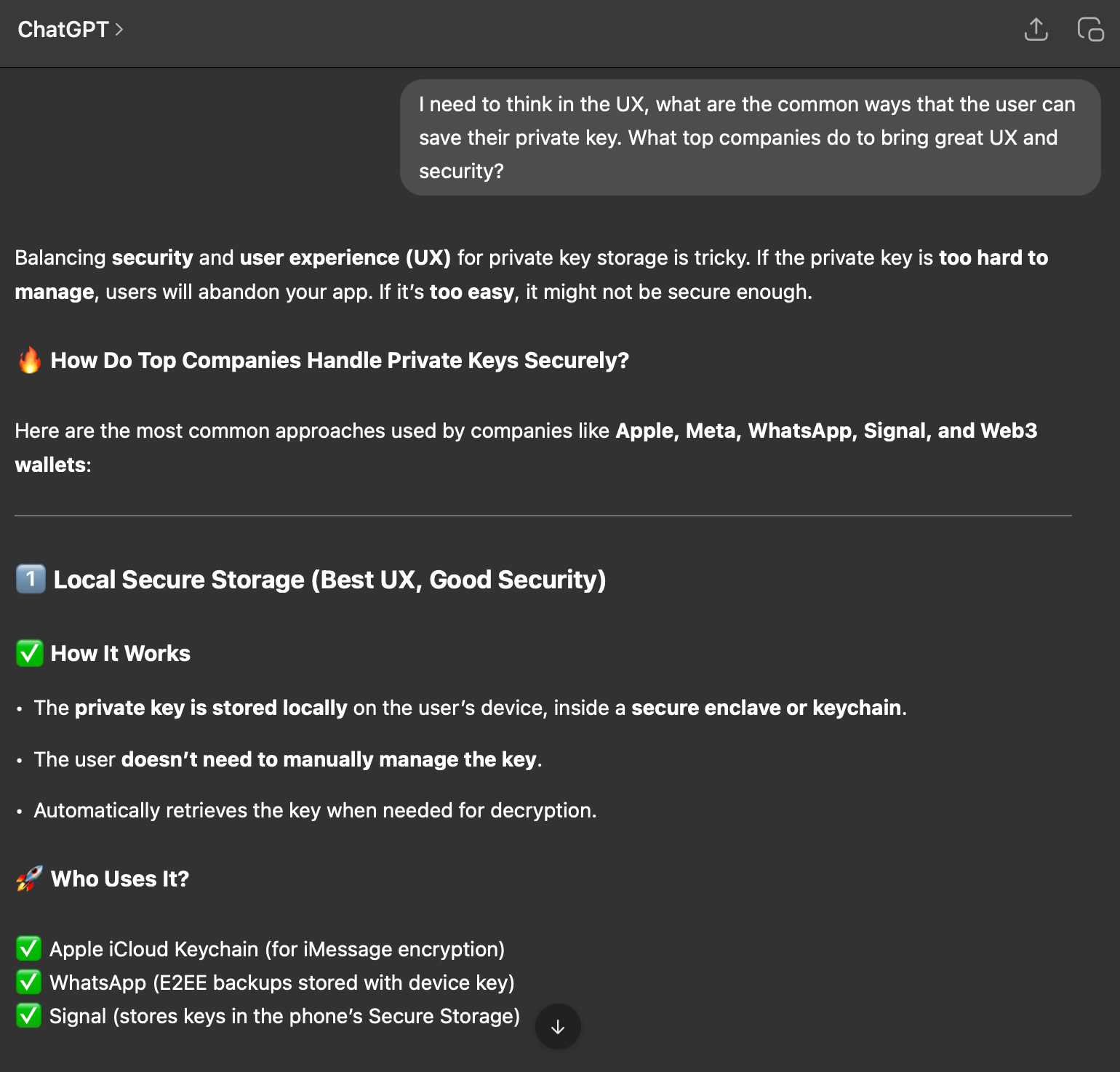
Task: Click the share/upload icon in header
Action: coord(1036,29)
